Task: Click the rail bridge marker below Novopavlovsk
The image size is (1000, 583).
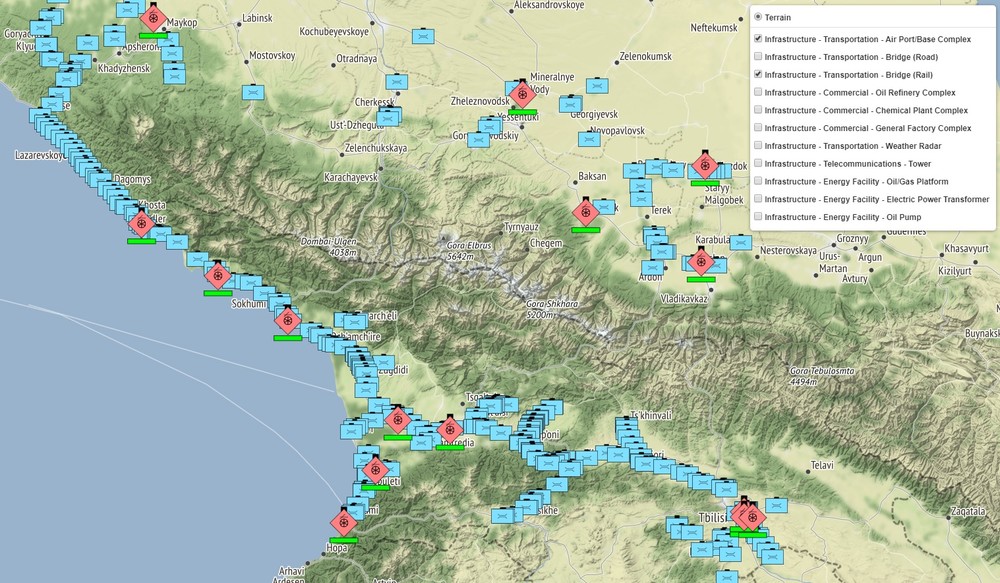Action: tap(589, 139)
